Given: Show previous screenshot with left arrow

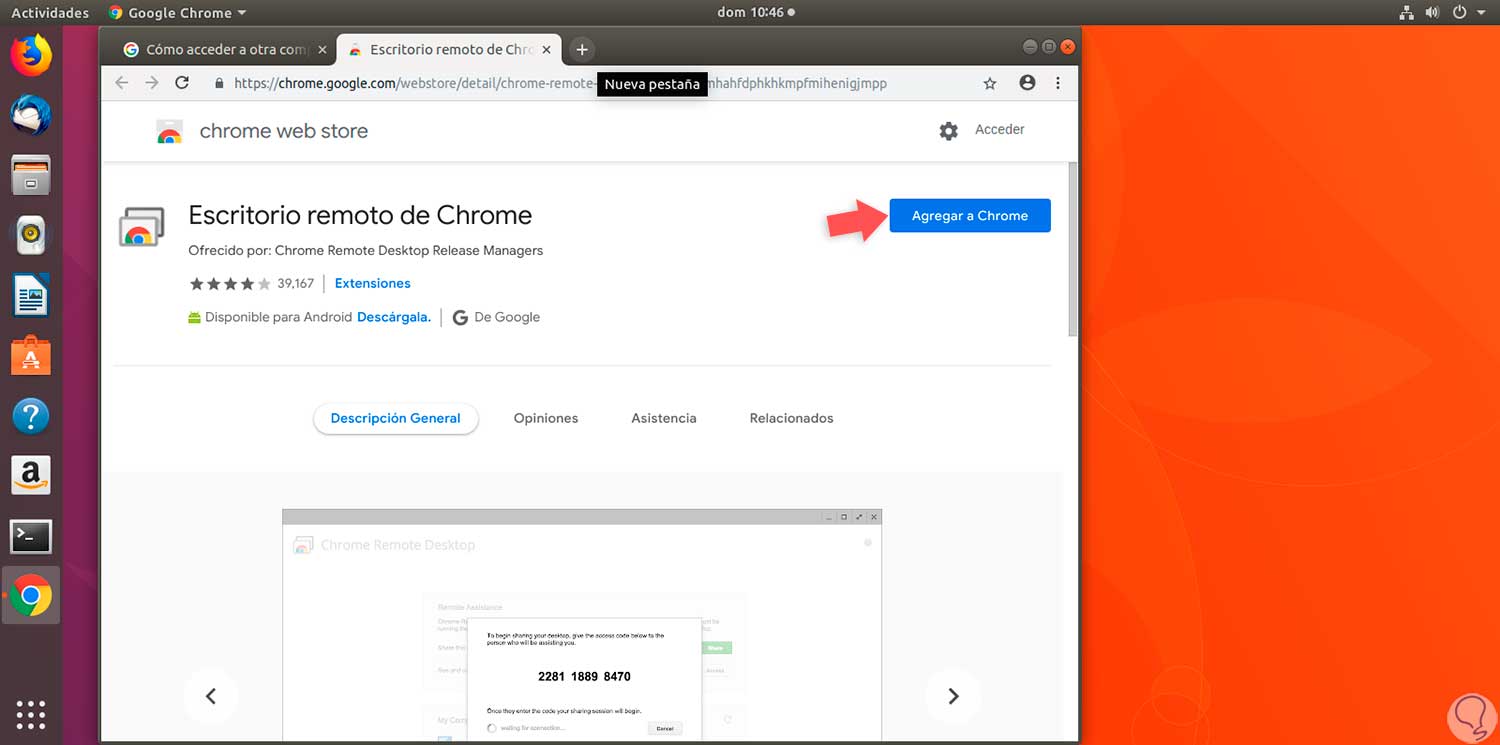Looking at the screenshot, I should pyautogui.click(x=211, y=696).
